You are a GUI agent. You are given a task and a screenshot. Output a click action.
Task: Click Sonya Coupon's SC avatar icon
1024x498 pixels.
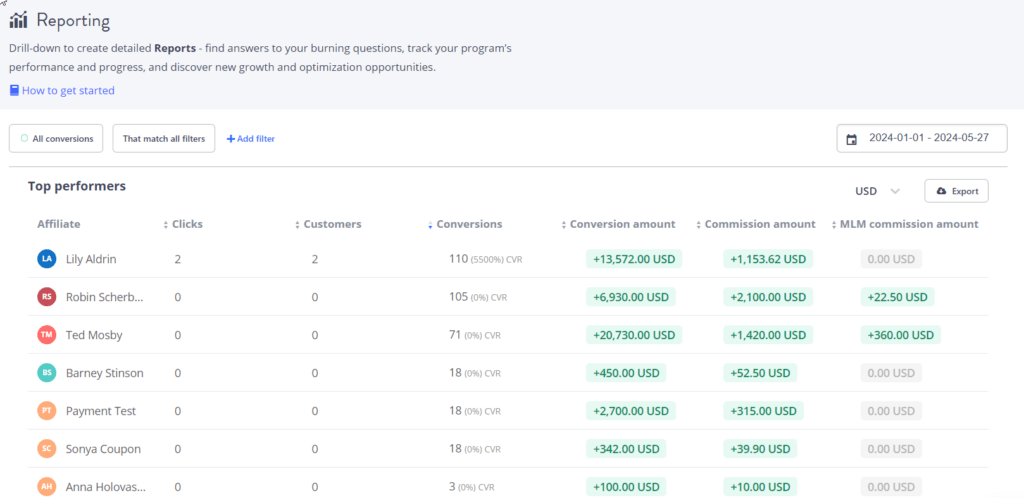[46, 449]
